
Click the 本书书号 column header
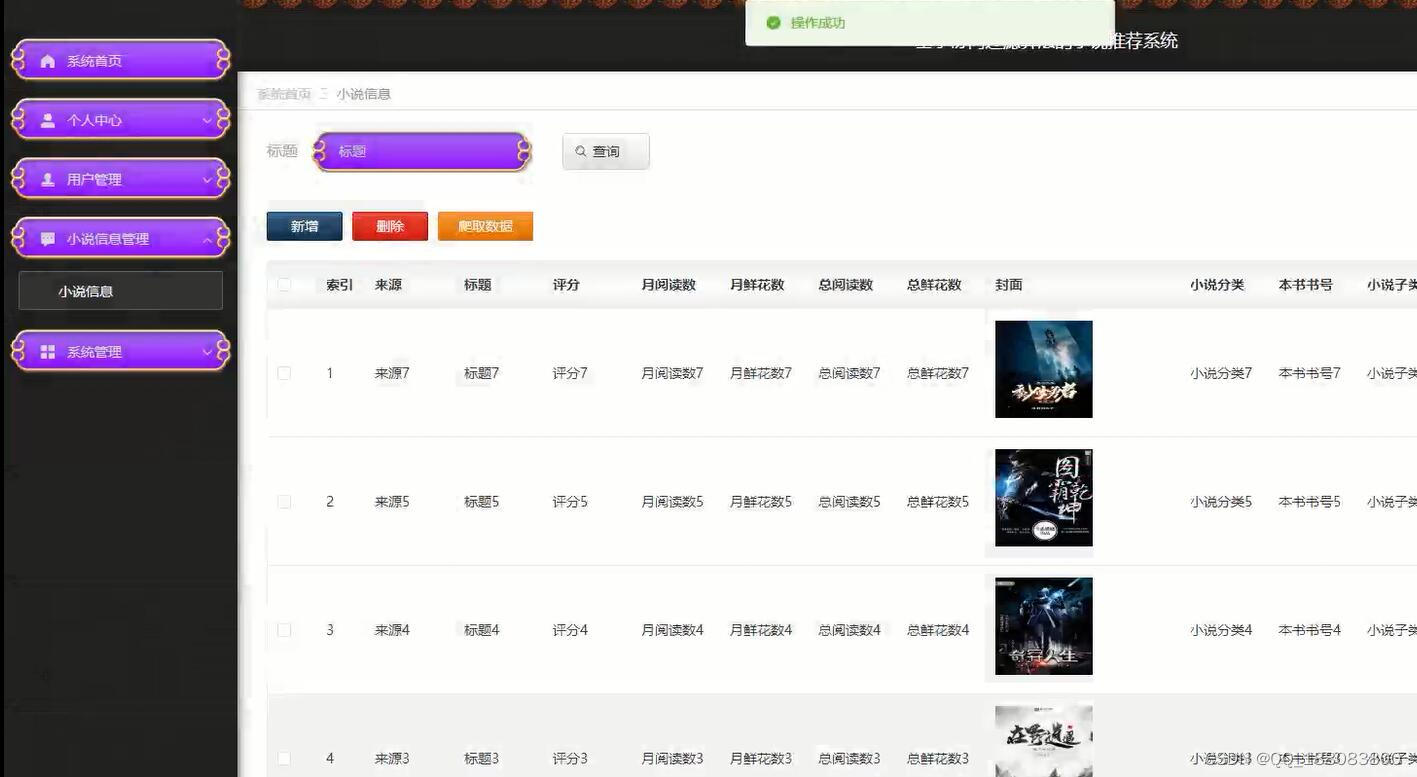tap(1306, 285)
